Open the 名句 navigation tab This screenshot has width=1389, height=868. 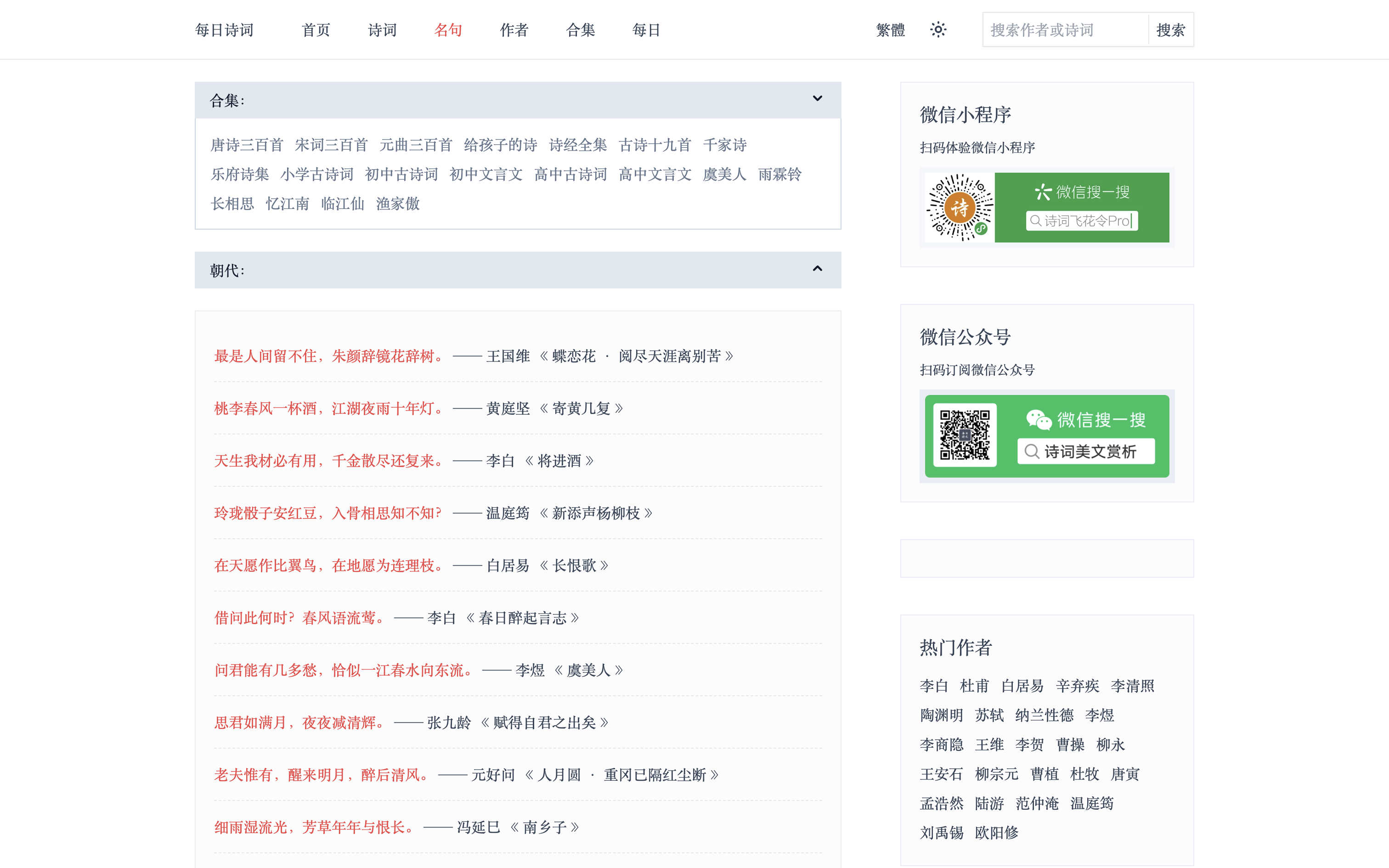(448, 29)
